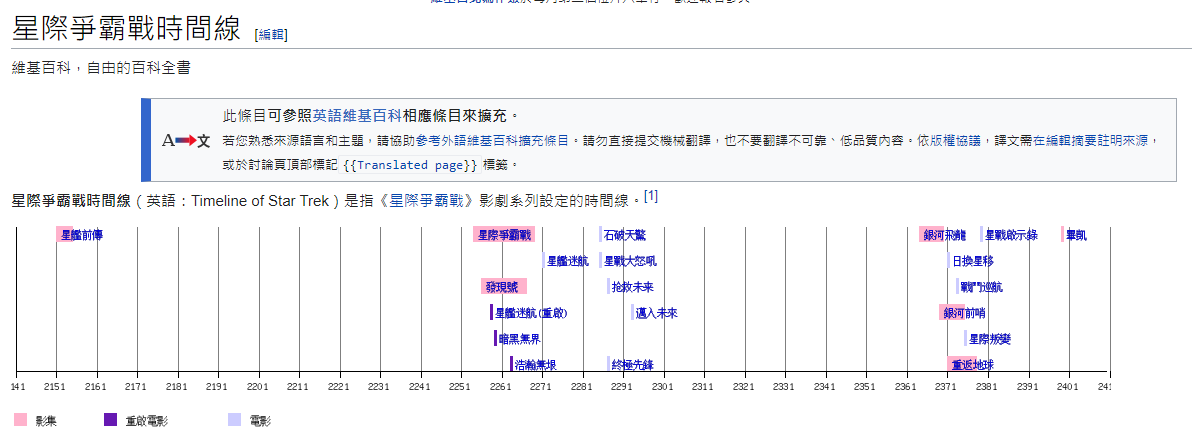Click the 2401 year label on axis
Viewport: 1192px width, 443px height.
pos(1069,387)
